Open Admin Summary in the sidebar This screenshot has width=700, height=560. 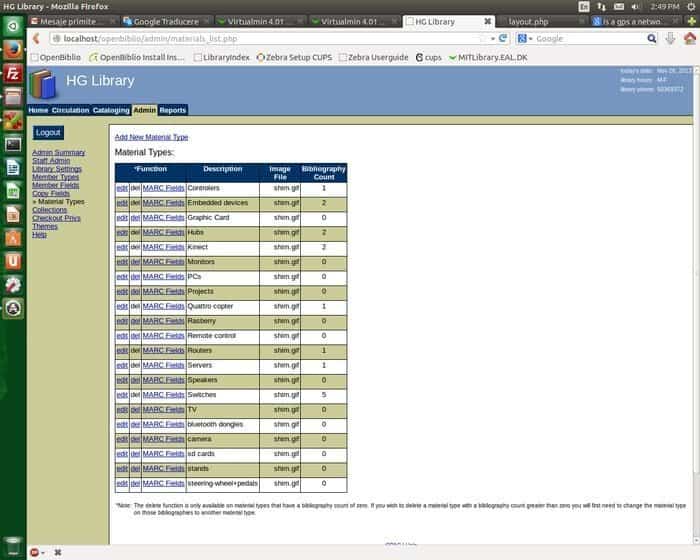click(58, 153)
